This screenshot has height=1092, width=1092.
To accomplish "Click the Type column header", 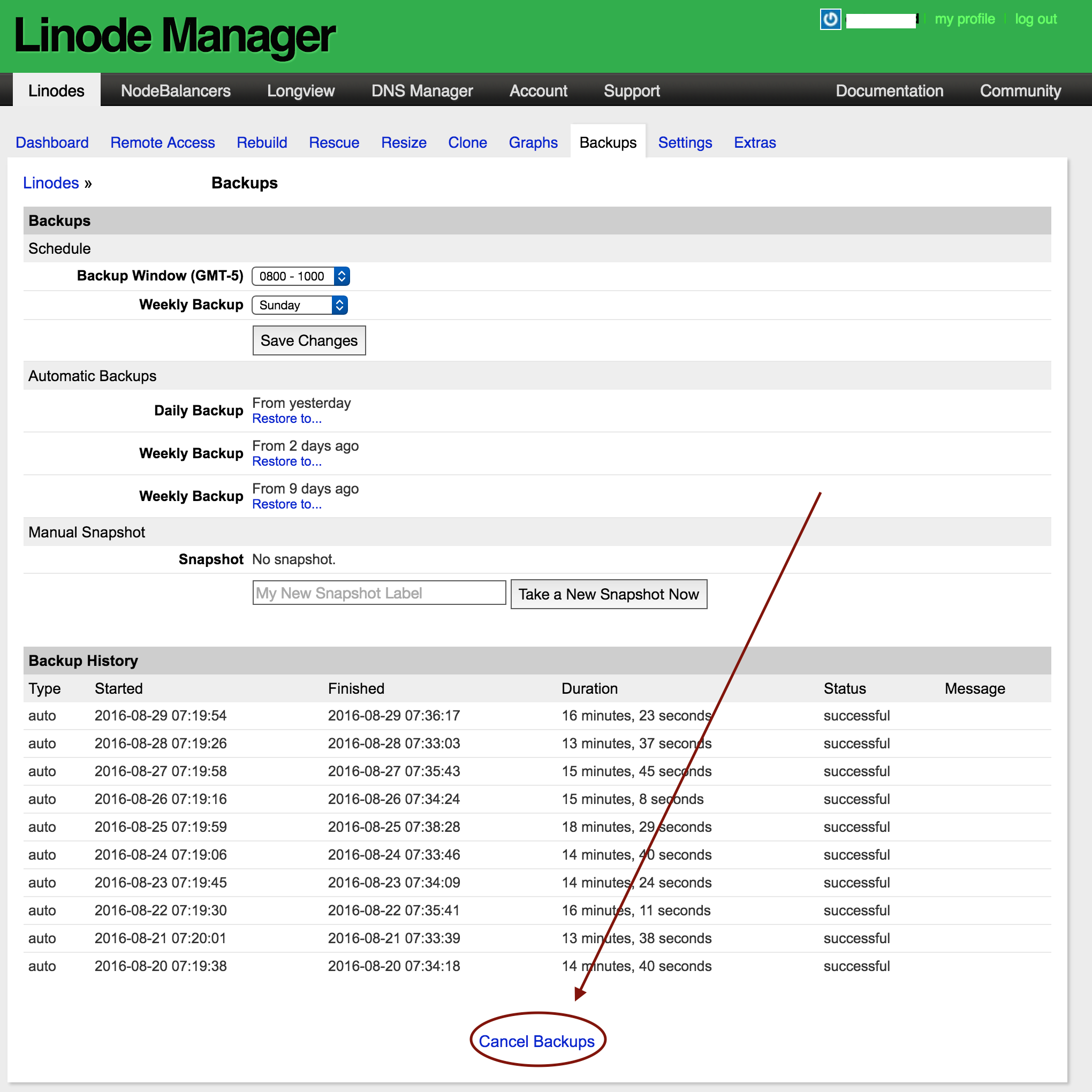I will (x=44, y=688).
